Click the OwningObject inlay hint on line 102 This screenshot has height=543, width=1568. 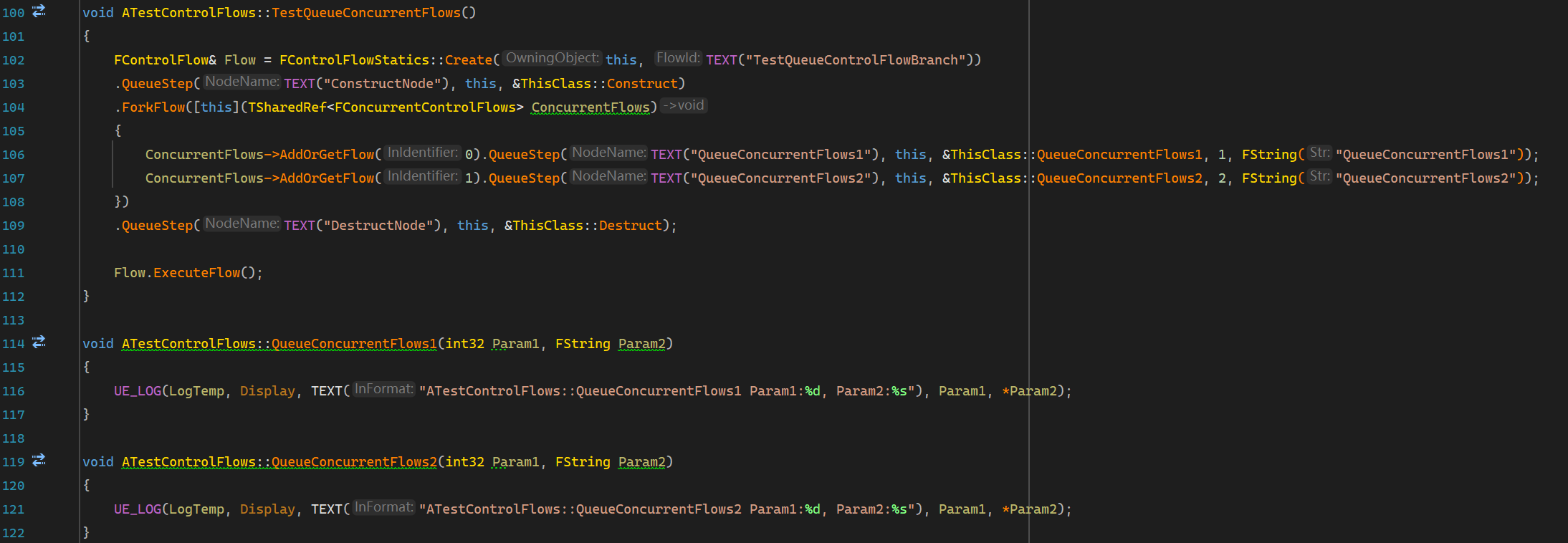[x=552, y=58]
